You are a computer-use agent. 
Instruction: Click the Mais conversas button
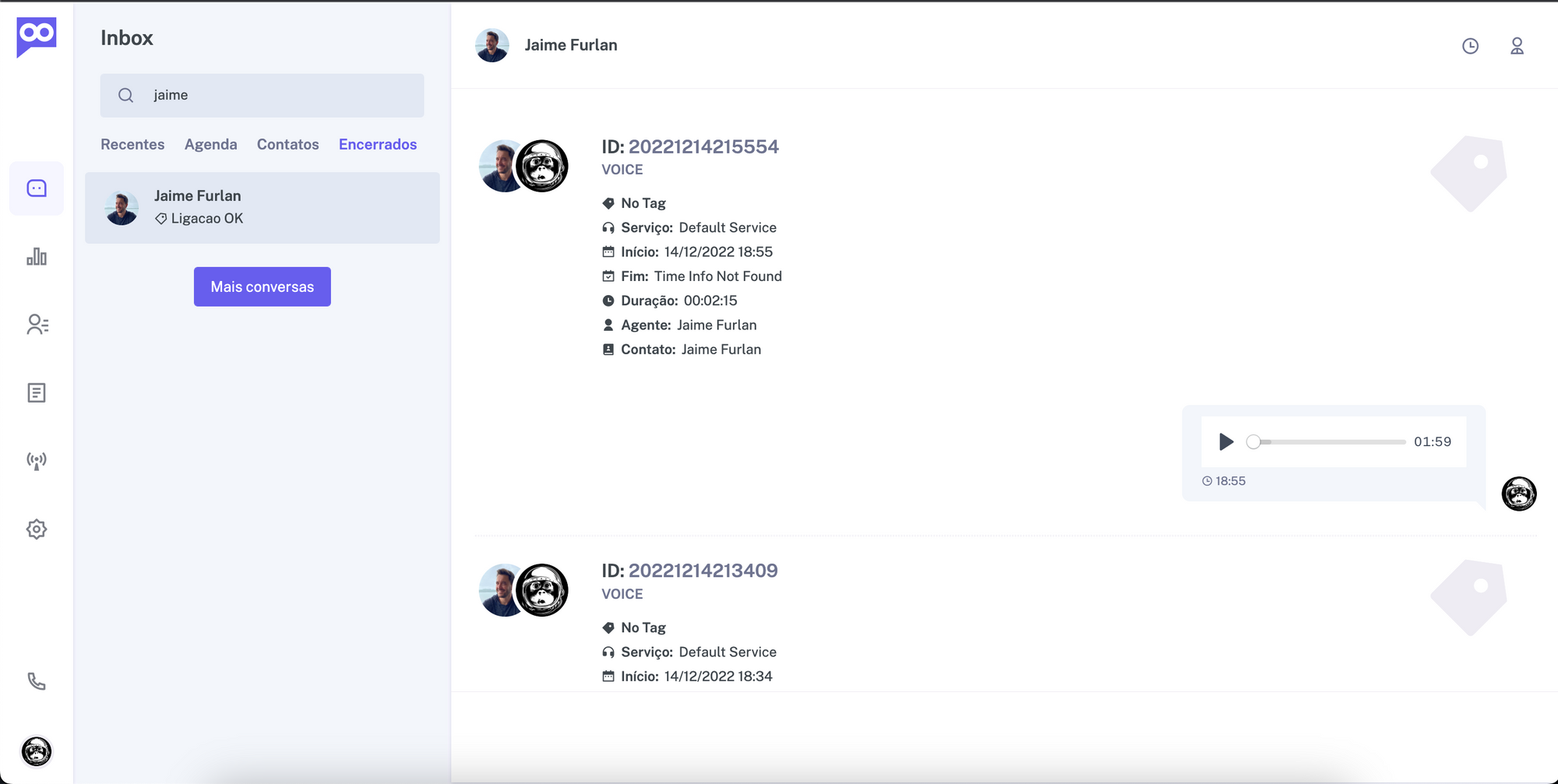coord(263,287)
